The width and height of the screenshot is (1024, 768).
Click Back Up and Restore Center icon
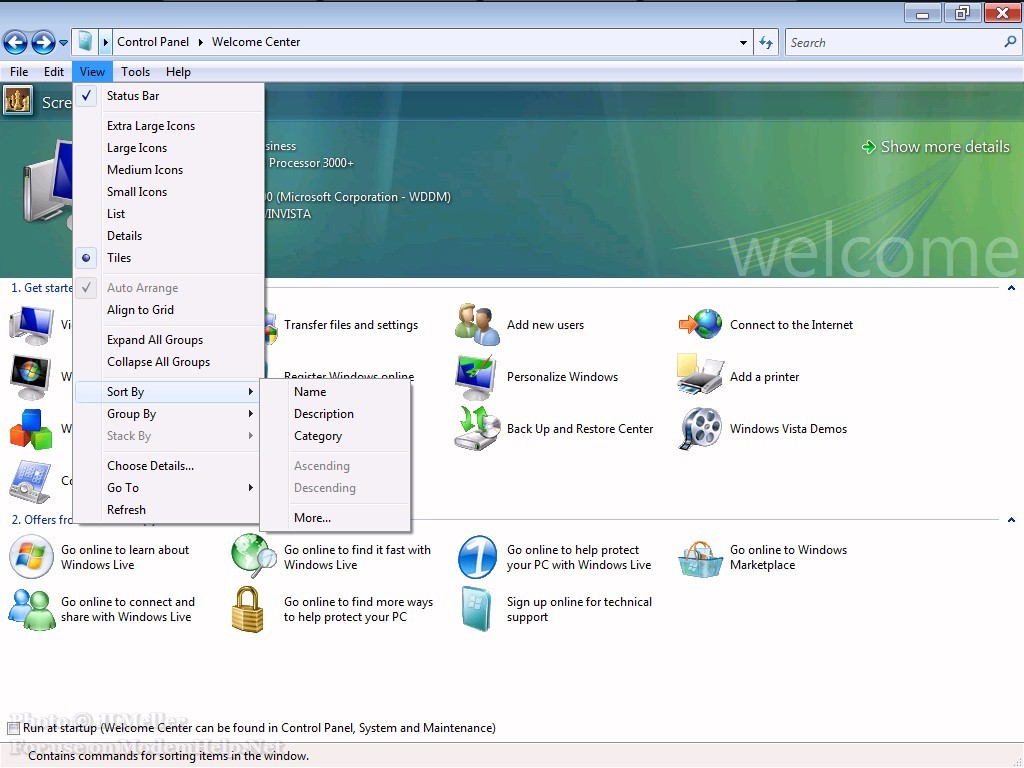click(477, 428)
